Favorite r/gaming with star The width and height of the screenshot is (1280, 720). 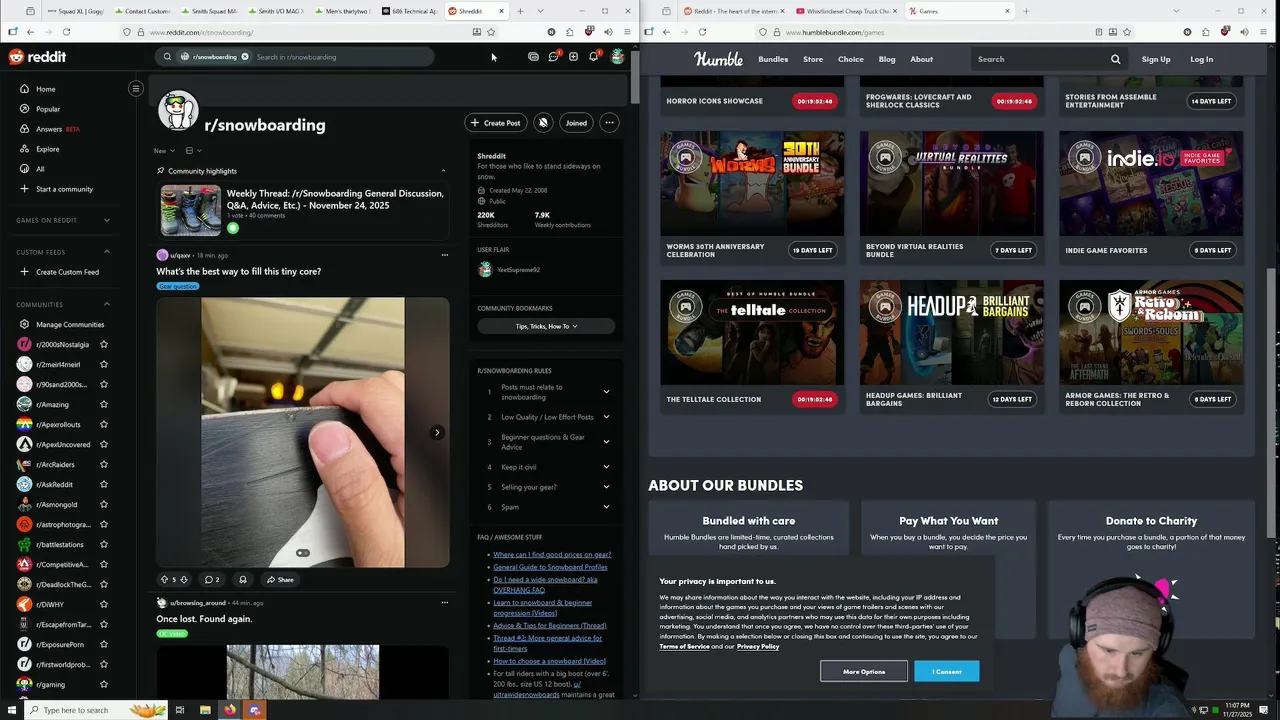tap(103, 685)
